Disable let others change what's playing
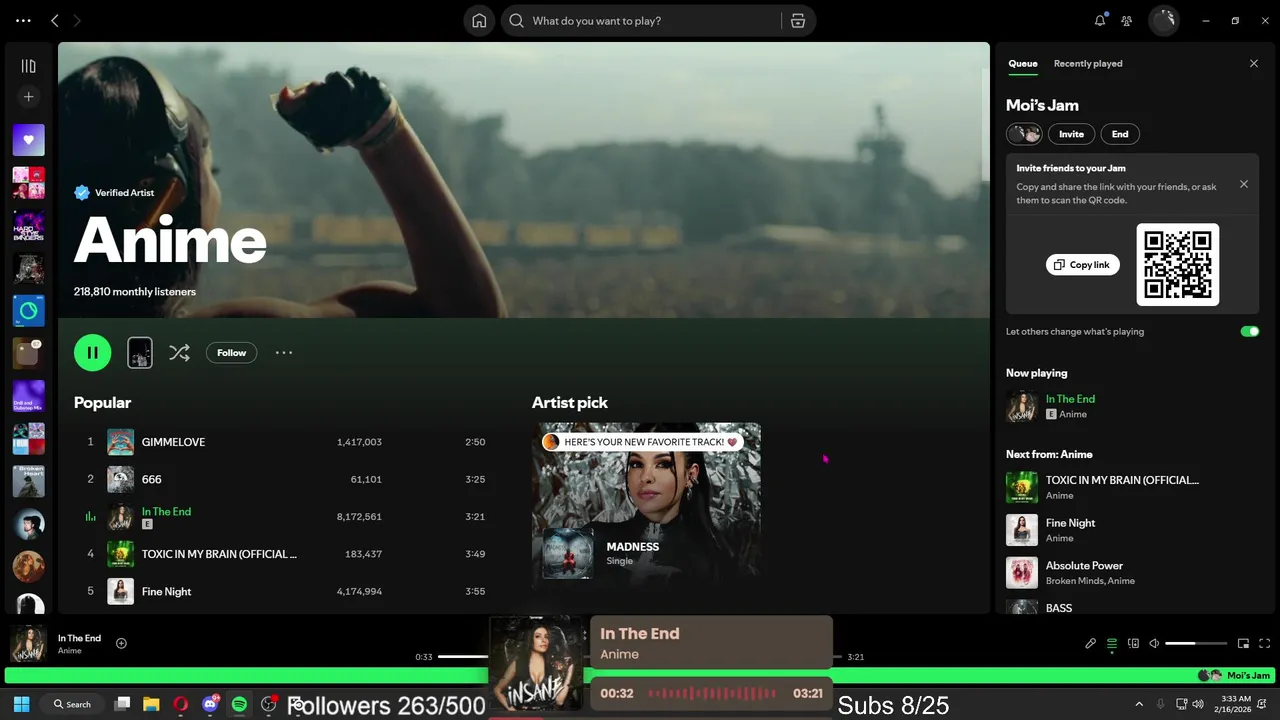The height and width of the screenshot is (720, 1280). pyautogui.click(x=1249, y=331)
